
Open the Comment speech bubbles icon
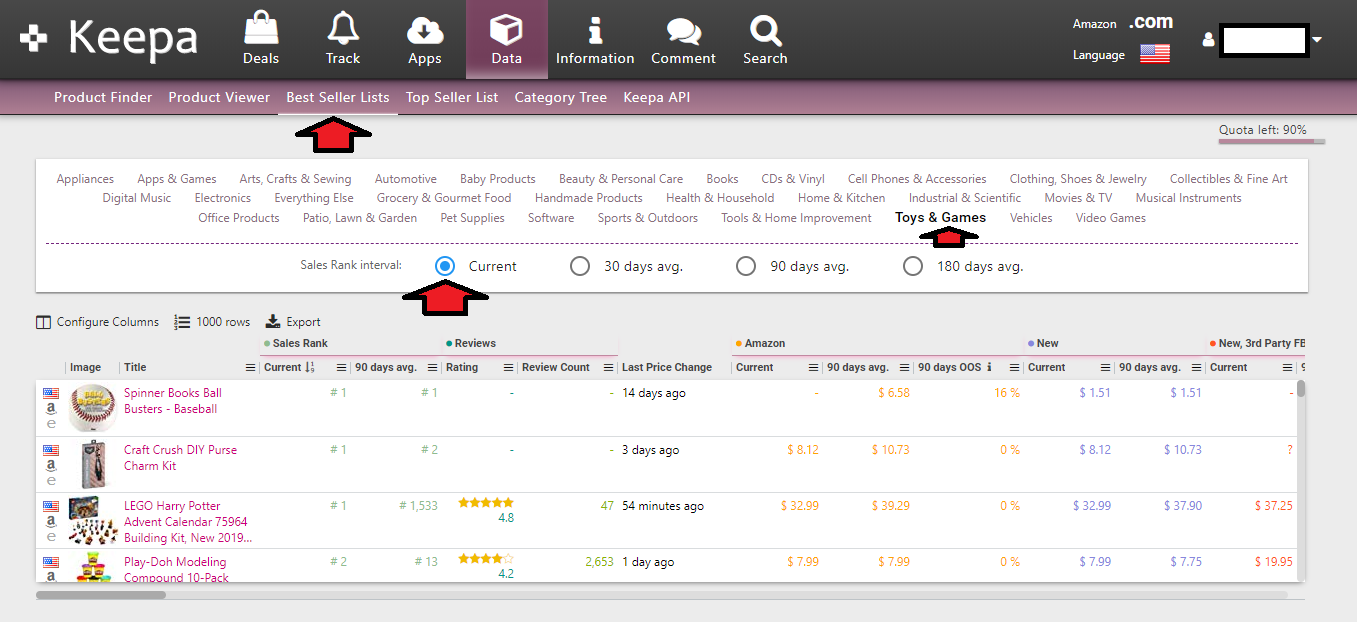(684, 32)
